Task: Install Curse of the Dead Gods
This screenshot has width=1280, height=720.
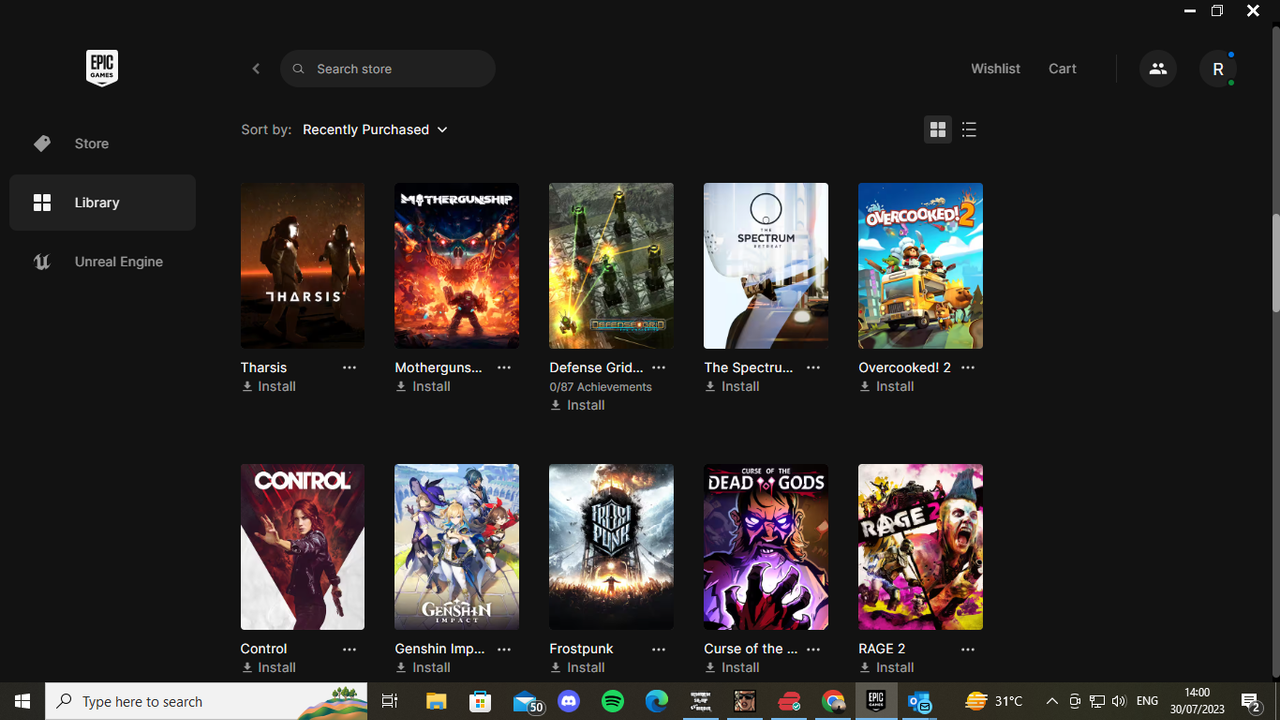Action: [x=732, y=668]
